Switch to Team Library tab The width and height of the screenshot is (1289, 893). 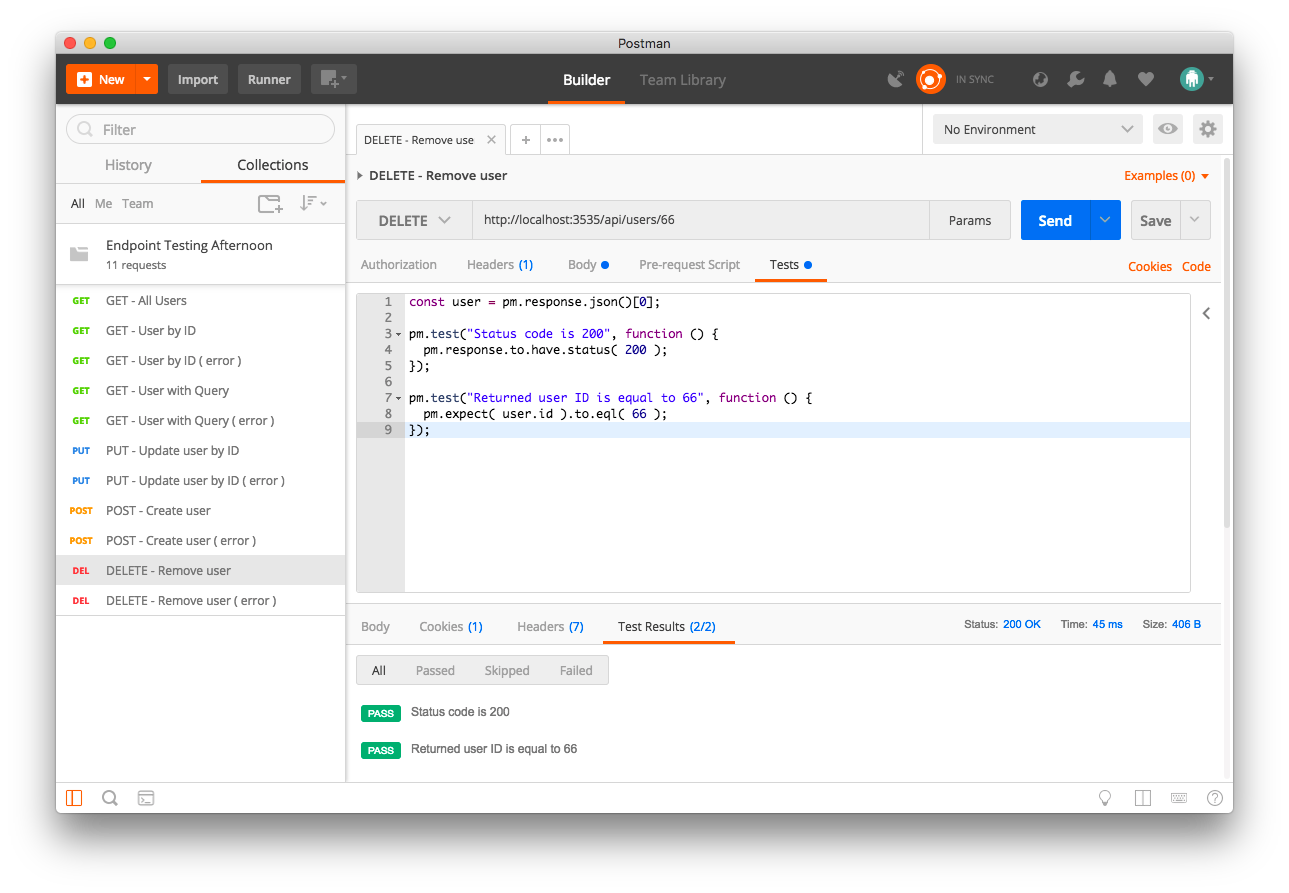(x=683, y=80)
